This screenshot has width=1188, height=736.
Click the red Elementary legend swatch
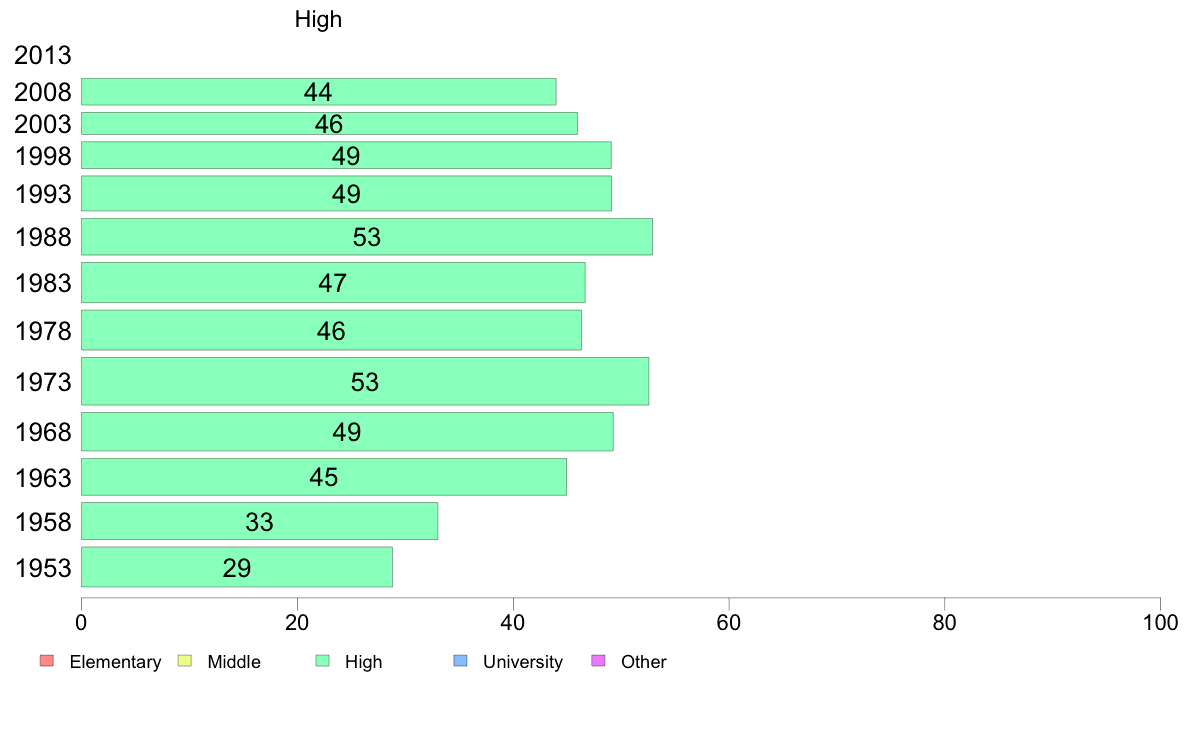click(47, 661)
